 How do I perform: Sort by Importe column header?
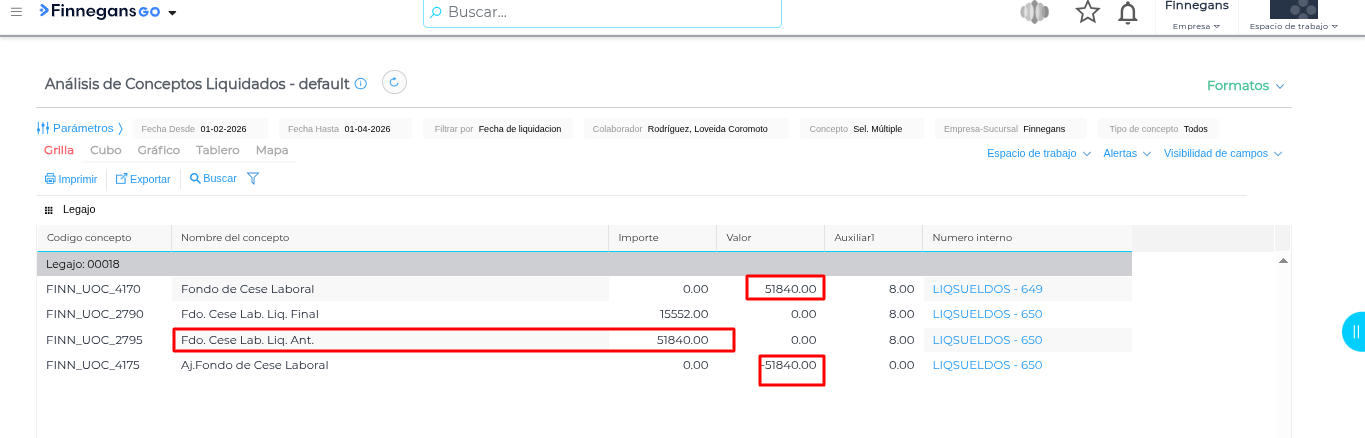coord(639,238)
